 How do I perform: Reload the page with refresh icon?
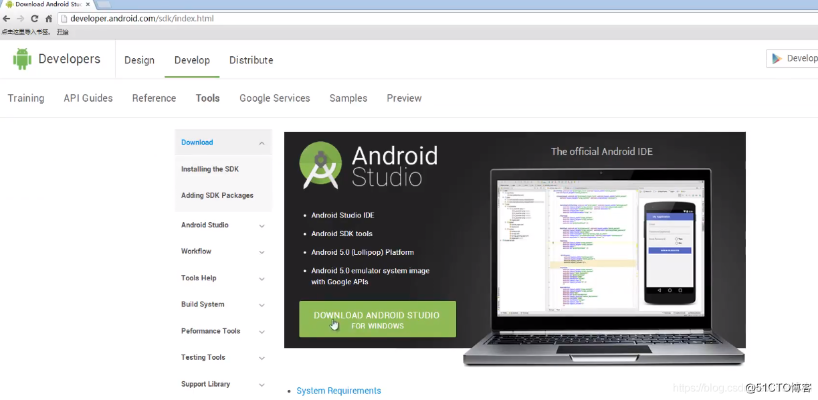coord(33,19)
